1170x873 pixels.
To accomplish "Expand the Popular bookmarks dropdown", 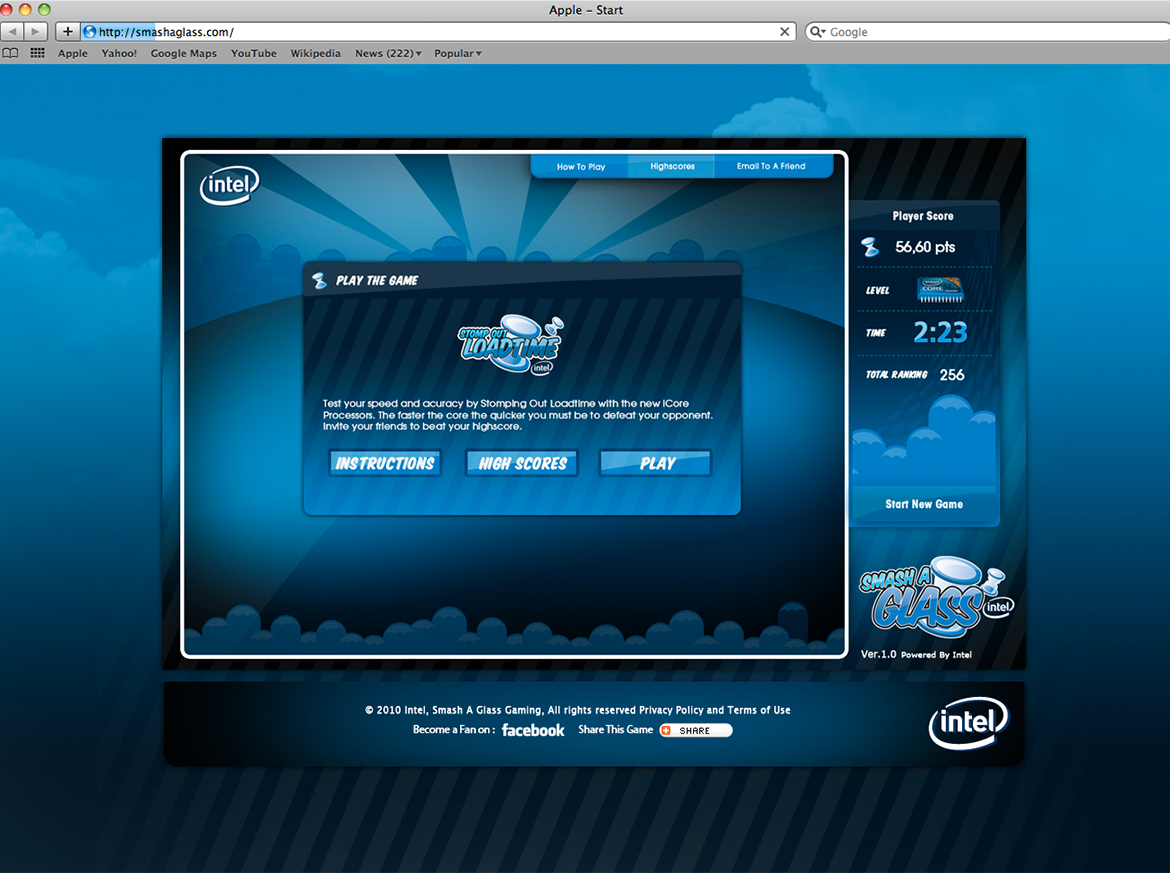I will click(x=457, y=53).
